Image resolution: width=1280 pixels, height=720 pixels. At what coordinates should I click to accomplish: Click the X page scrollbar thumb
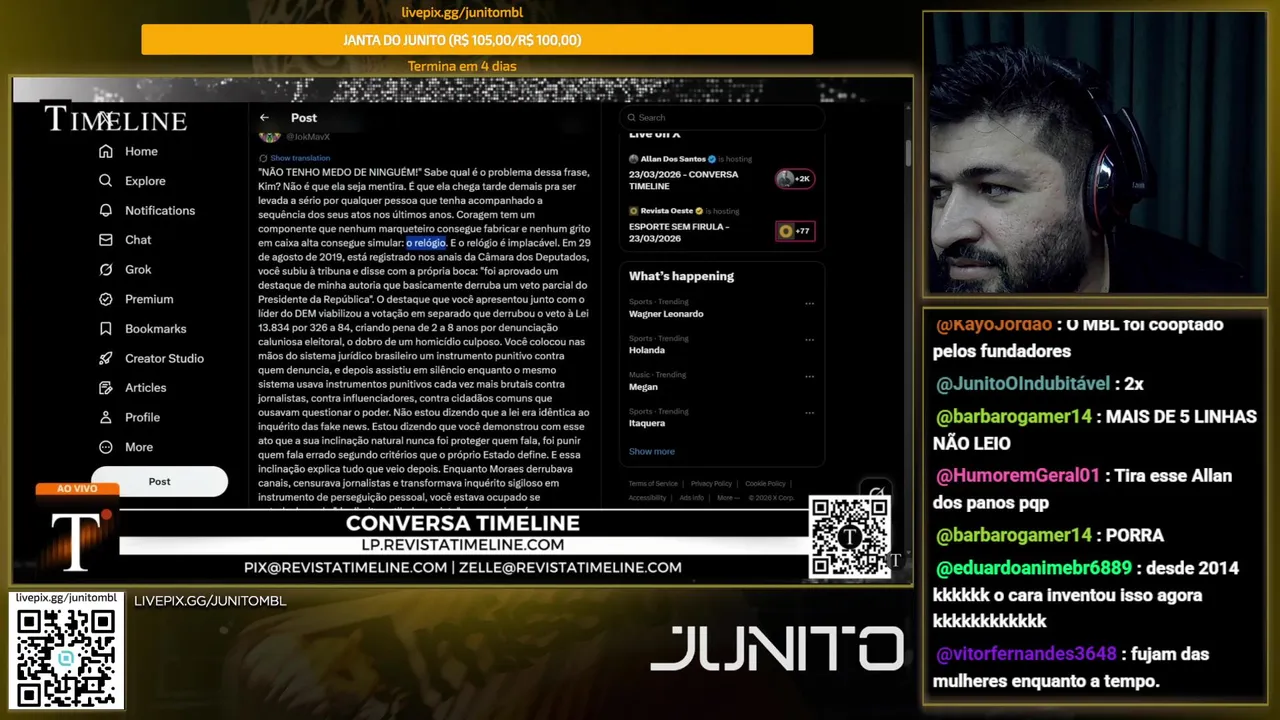pyautogui.click(x=908, y=152)
